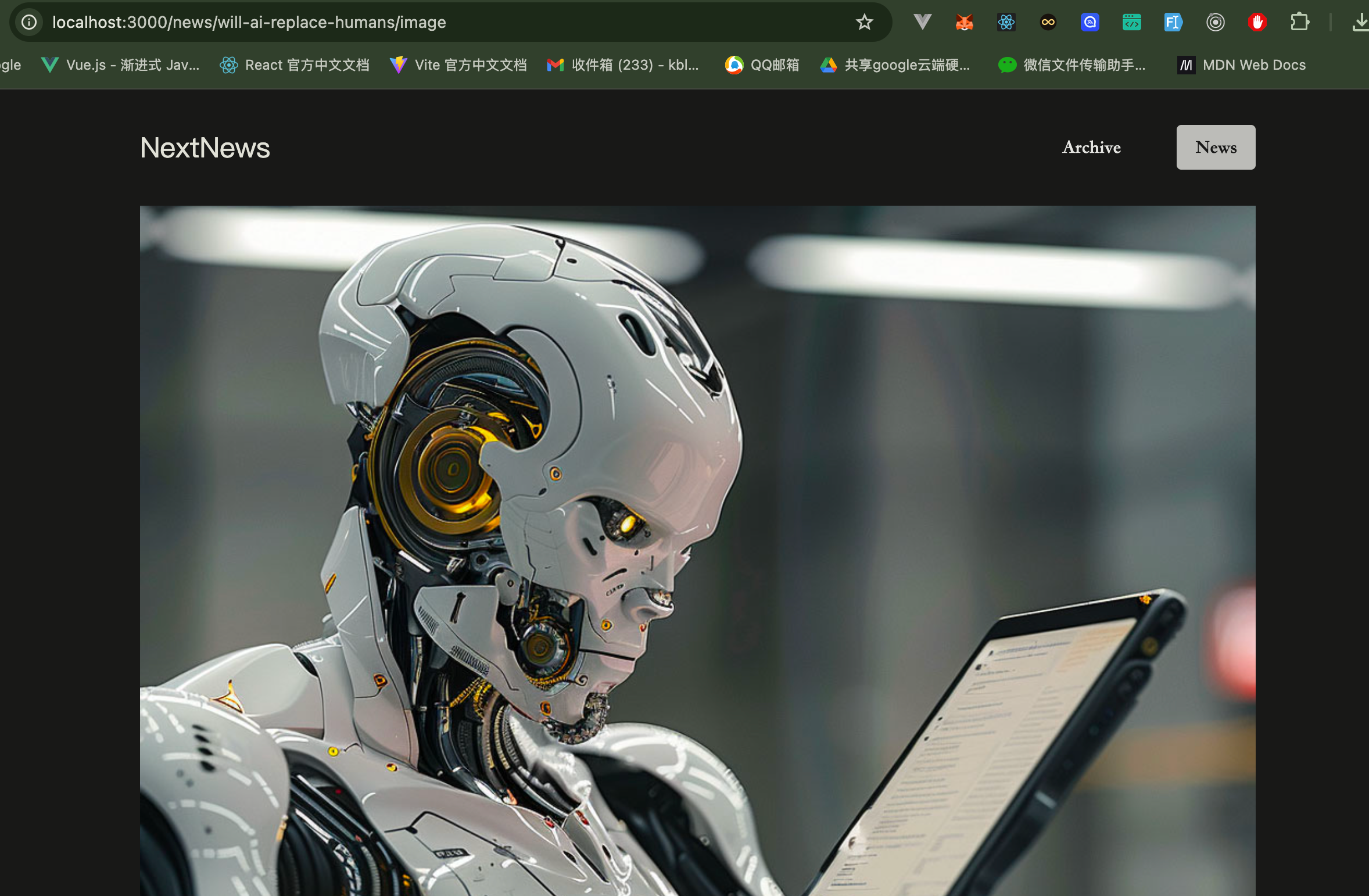1369x896 pixels.
Task: Click the infinity symbol extension icon
Action: pos(1048,22)
